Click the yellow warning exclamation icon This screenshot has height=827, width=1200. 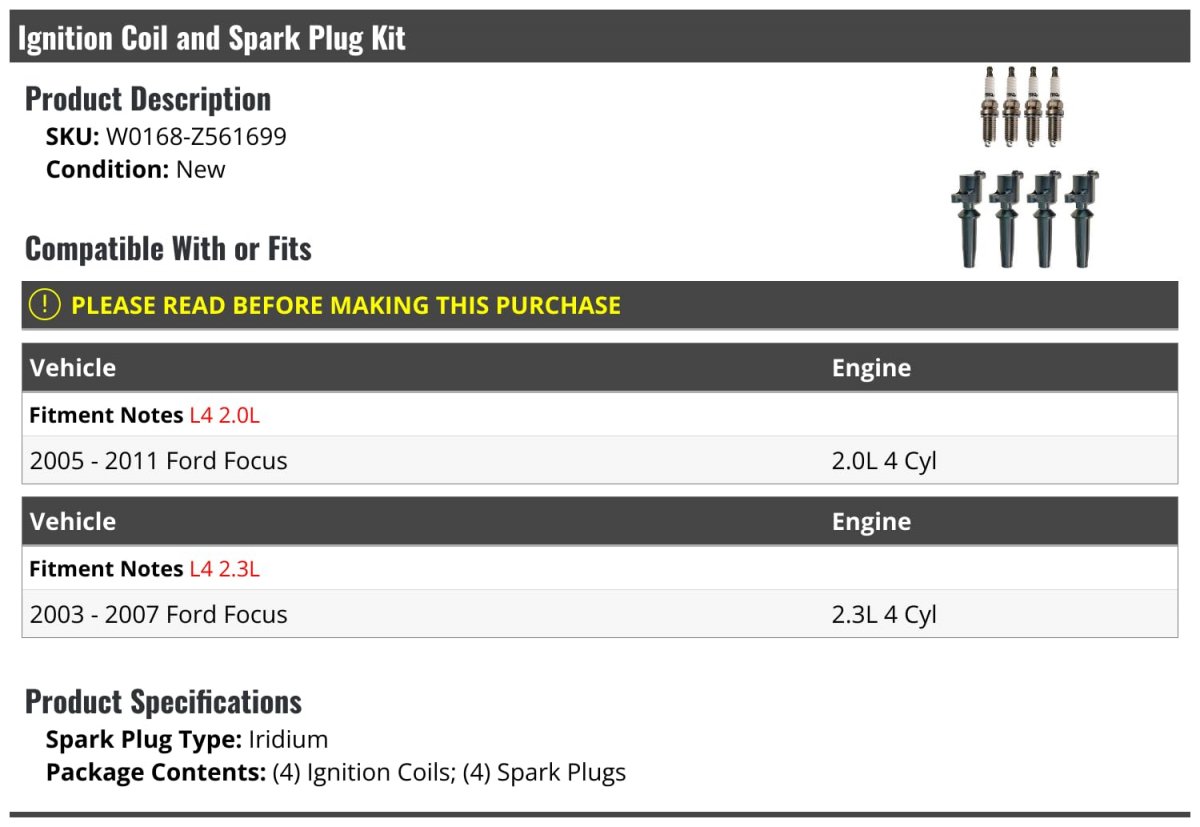(x=46, y=305)
